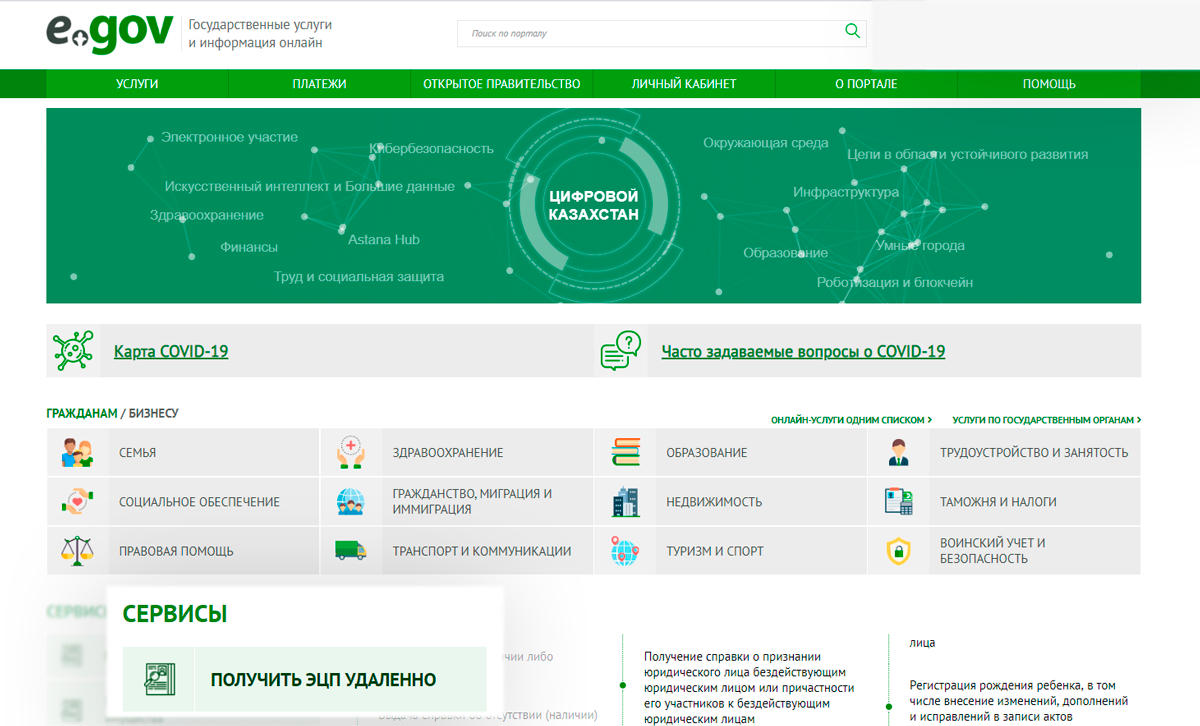Open the Карта COVID-19 link
1200x726 pixels.
(x=171, y=352)
